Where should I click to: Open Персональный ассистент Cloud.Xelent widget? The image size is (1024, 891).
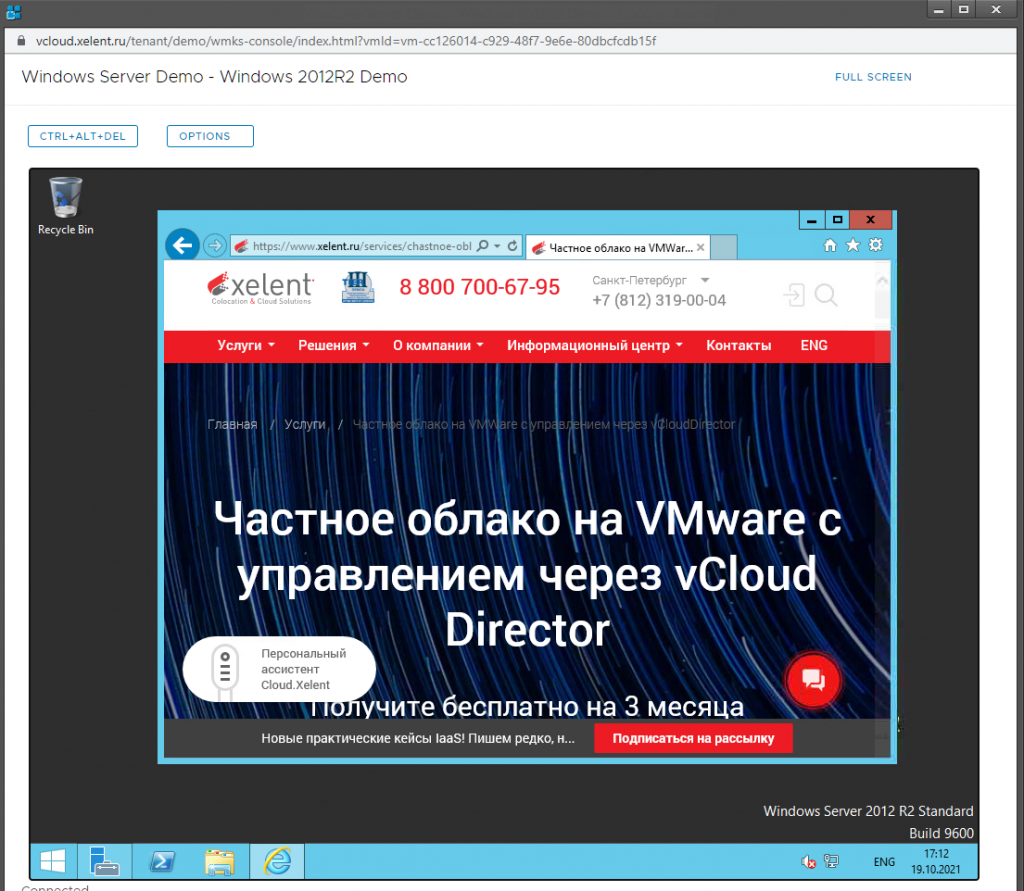tap(280, 669)
